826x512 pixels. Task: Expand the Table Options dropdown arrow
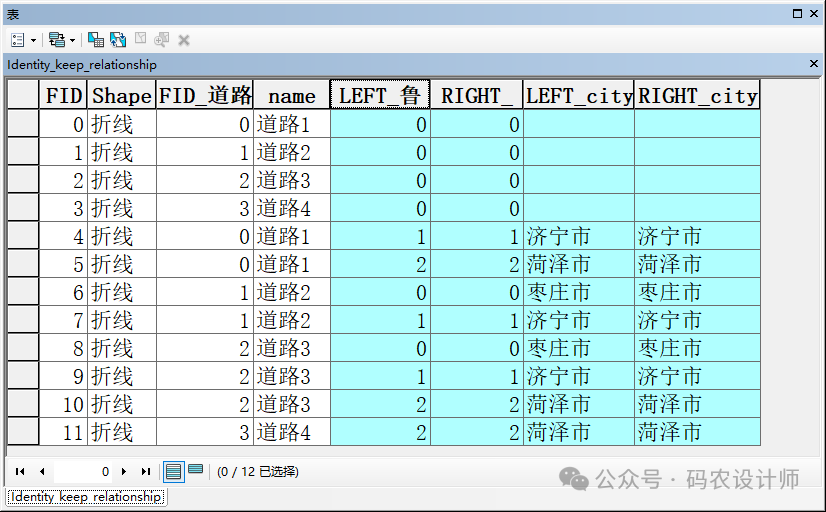point(33,40)
